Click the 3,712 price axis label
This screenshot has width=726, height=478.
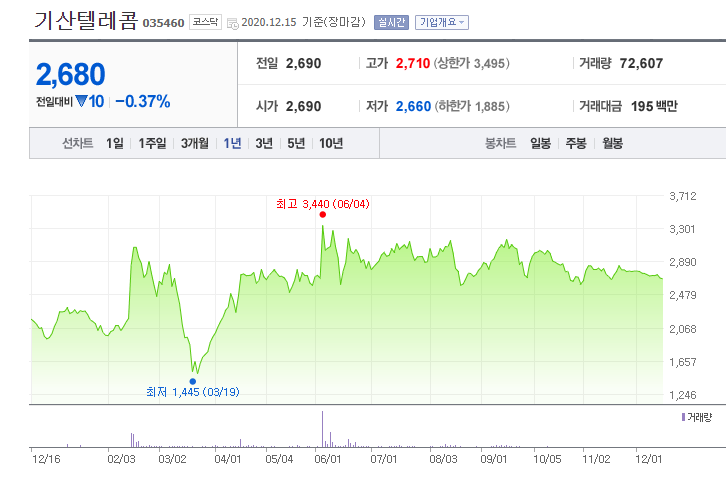[683, 196]
